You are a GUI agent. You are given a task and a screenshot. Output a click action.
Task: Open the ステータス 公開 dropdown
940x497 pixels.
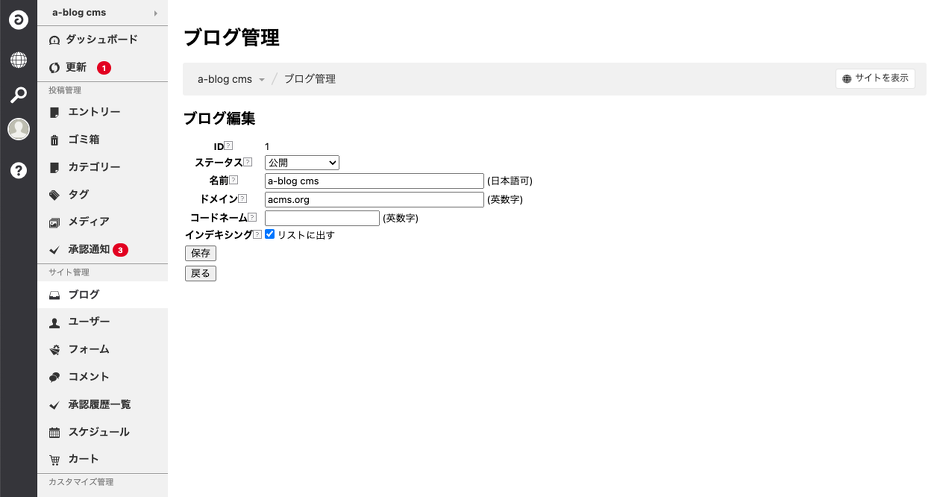tap(302, 162)
